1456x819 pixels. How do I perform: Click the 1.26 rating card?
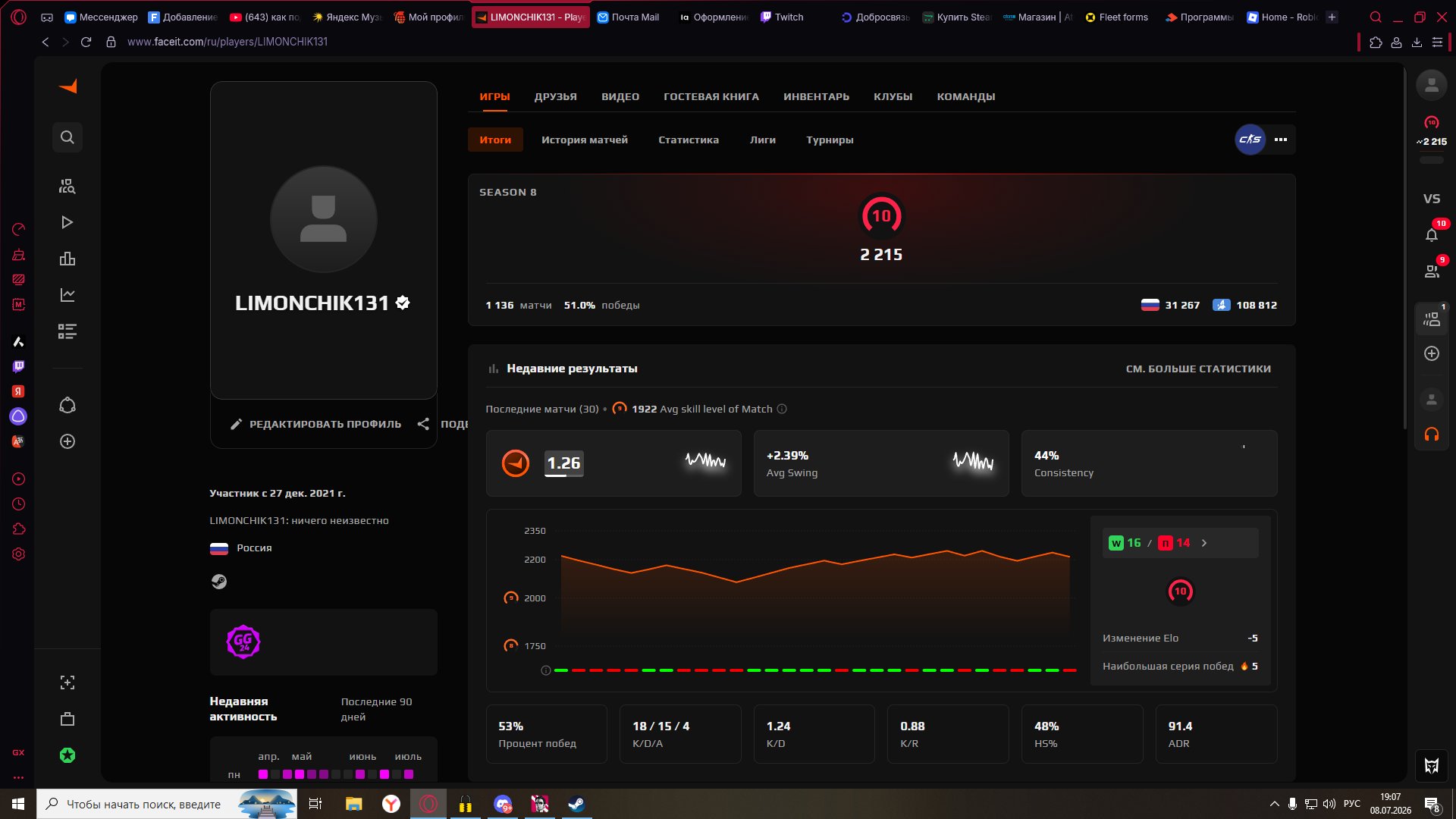coord(613,463)
